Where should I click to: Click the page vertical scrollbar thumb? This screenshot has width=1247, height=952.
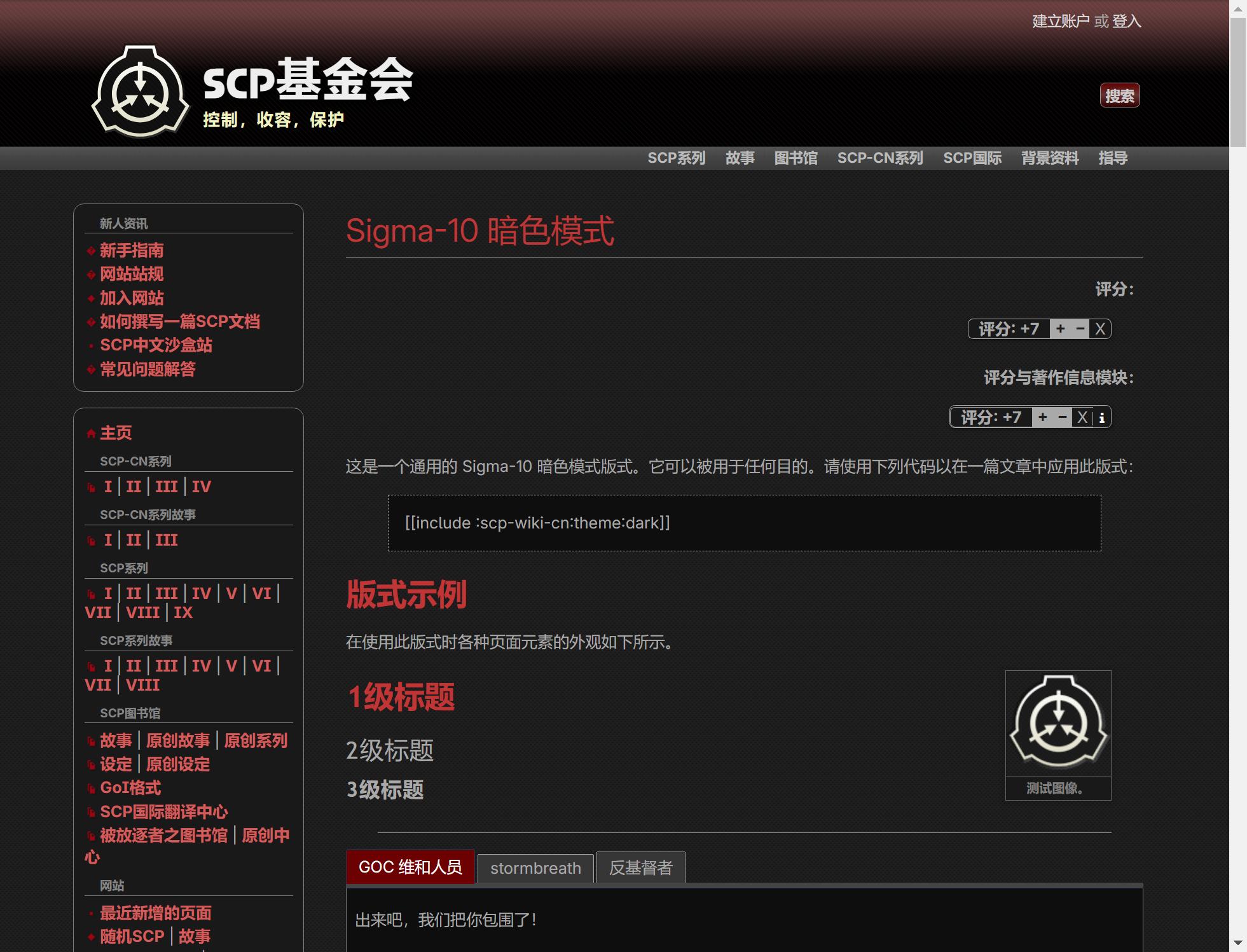pos(1237,83)
